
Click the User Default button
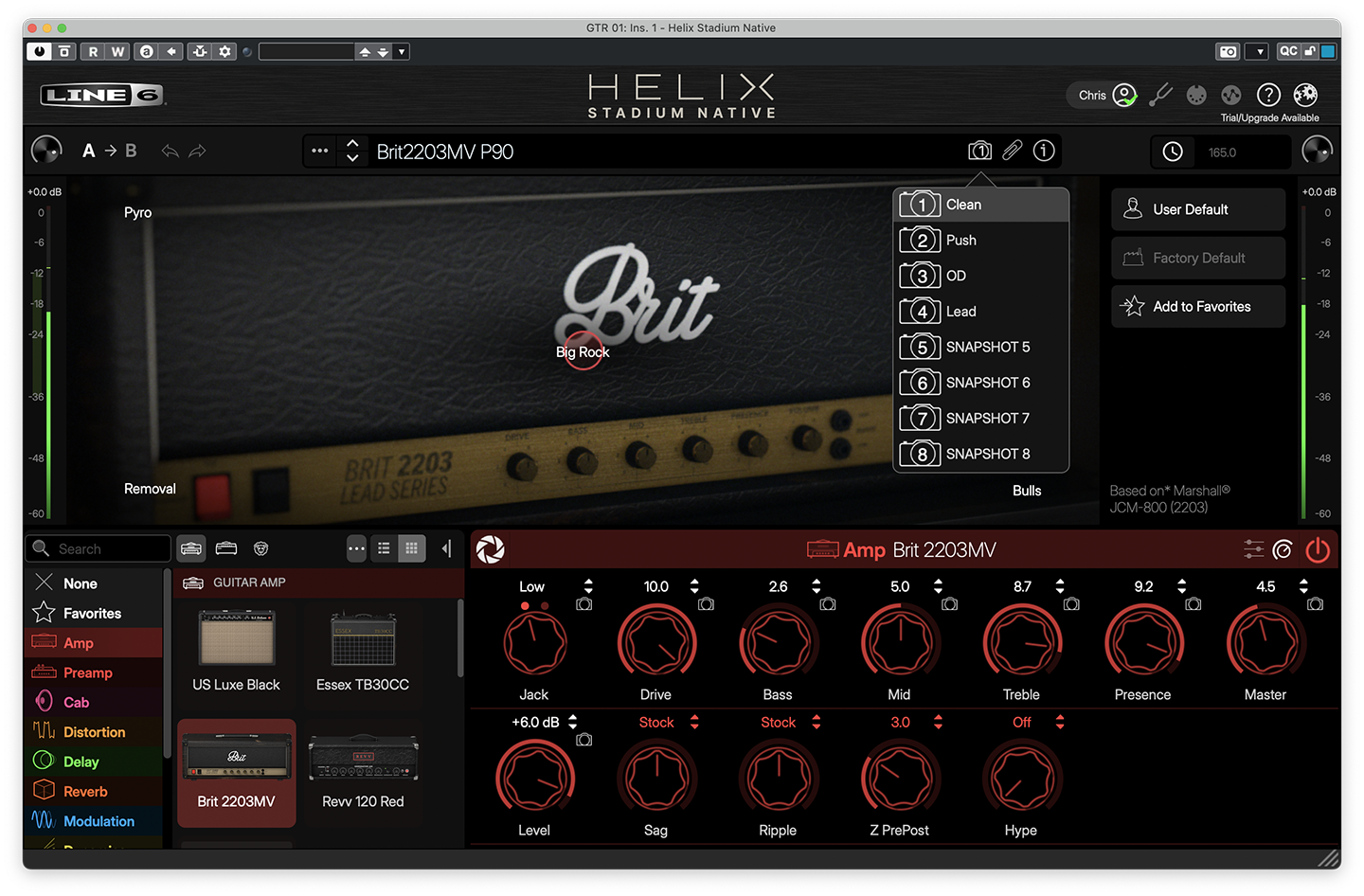(x=1198, y=209)
